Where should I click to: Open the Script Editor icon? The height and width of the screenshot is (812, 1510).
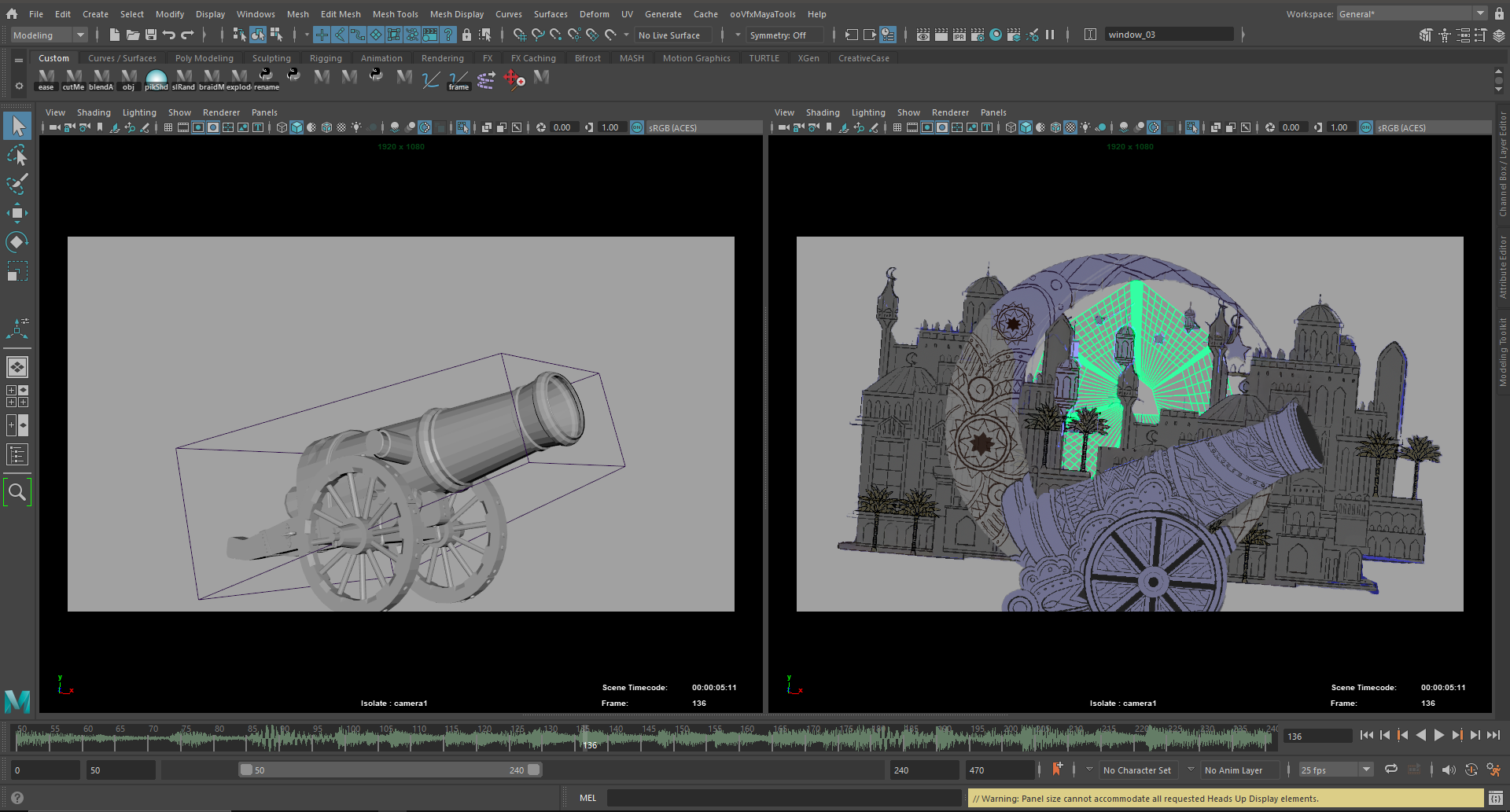click(x=1495, y=798)
